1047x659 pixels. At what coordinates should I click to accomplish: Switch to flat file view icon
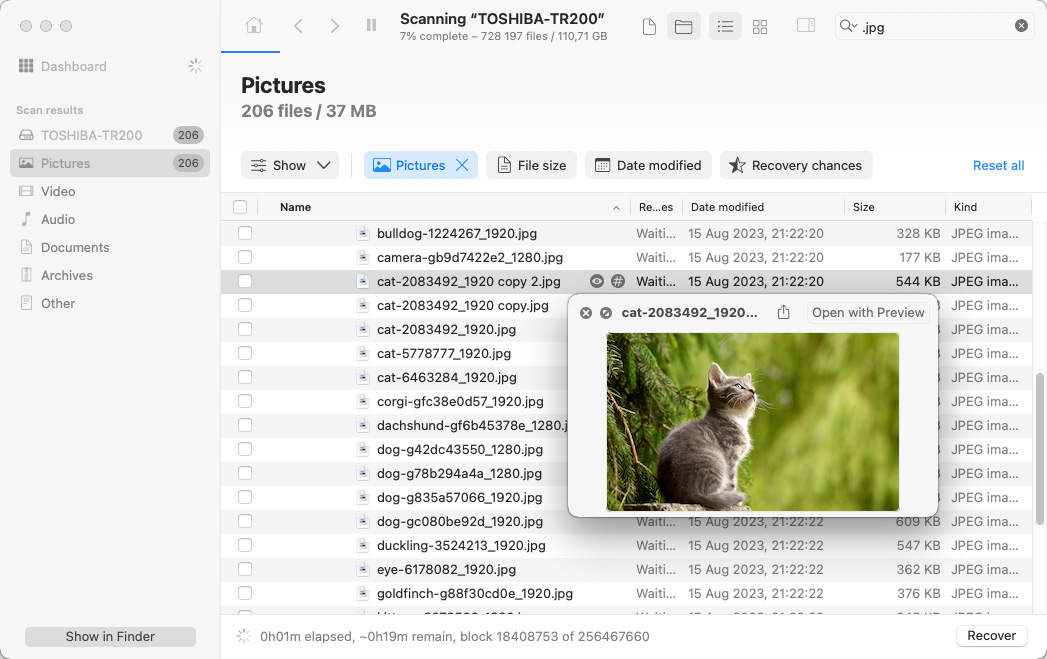[x=649, y=27]
